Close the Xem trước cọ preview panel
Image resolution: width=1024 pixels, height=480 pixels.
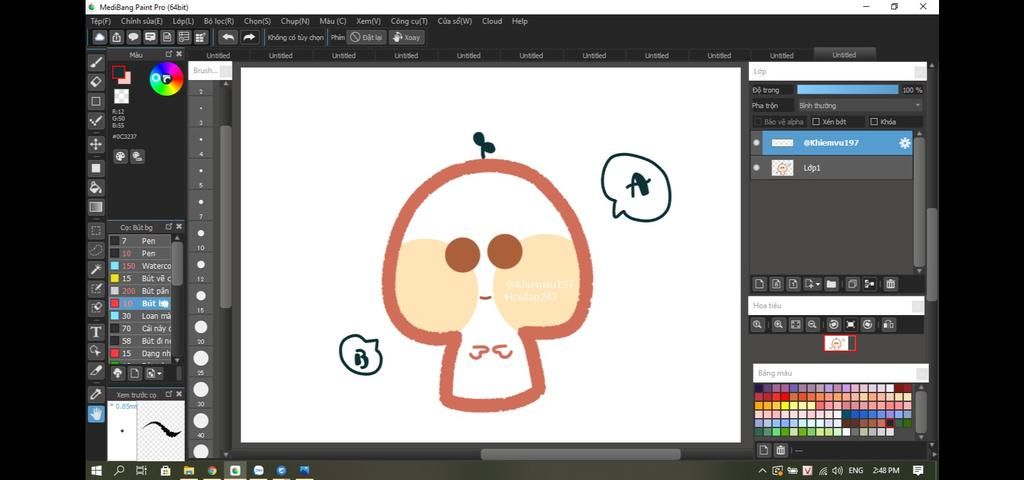coord(179,394)
